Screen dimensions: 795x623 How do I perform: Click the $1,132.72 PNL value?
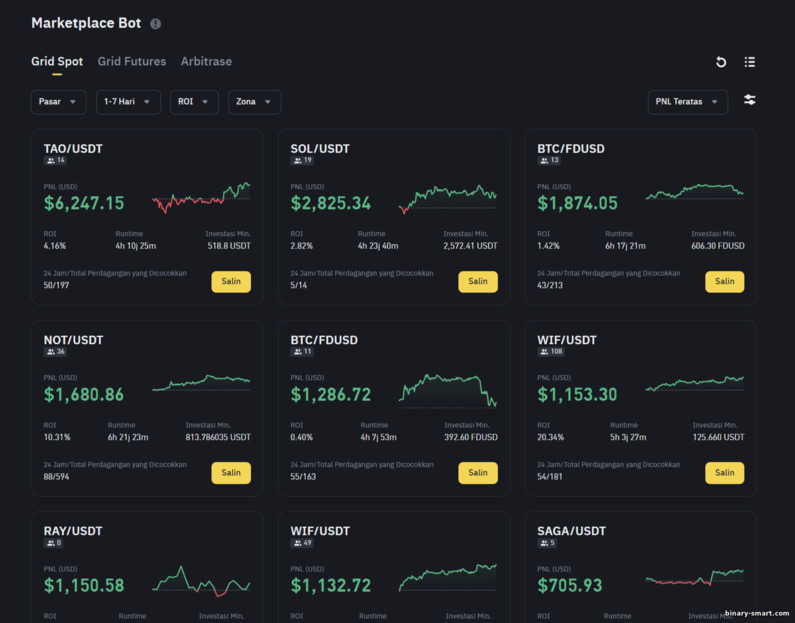(x=331, y=585)
